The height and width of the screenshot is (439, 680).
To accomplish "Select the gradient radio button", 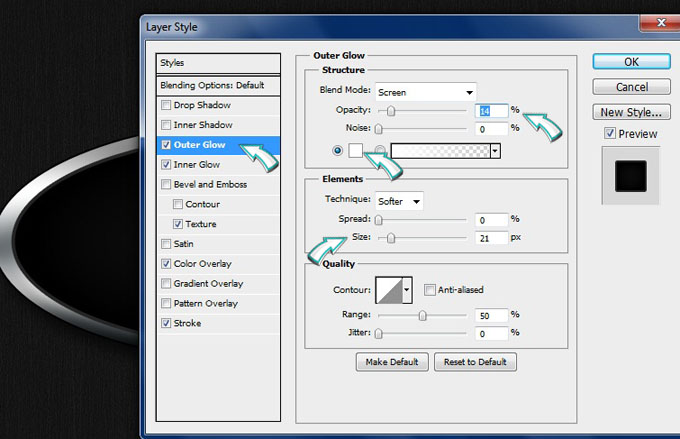I will (380, 150).
